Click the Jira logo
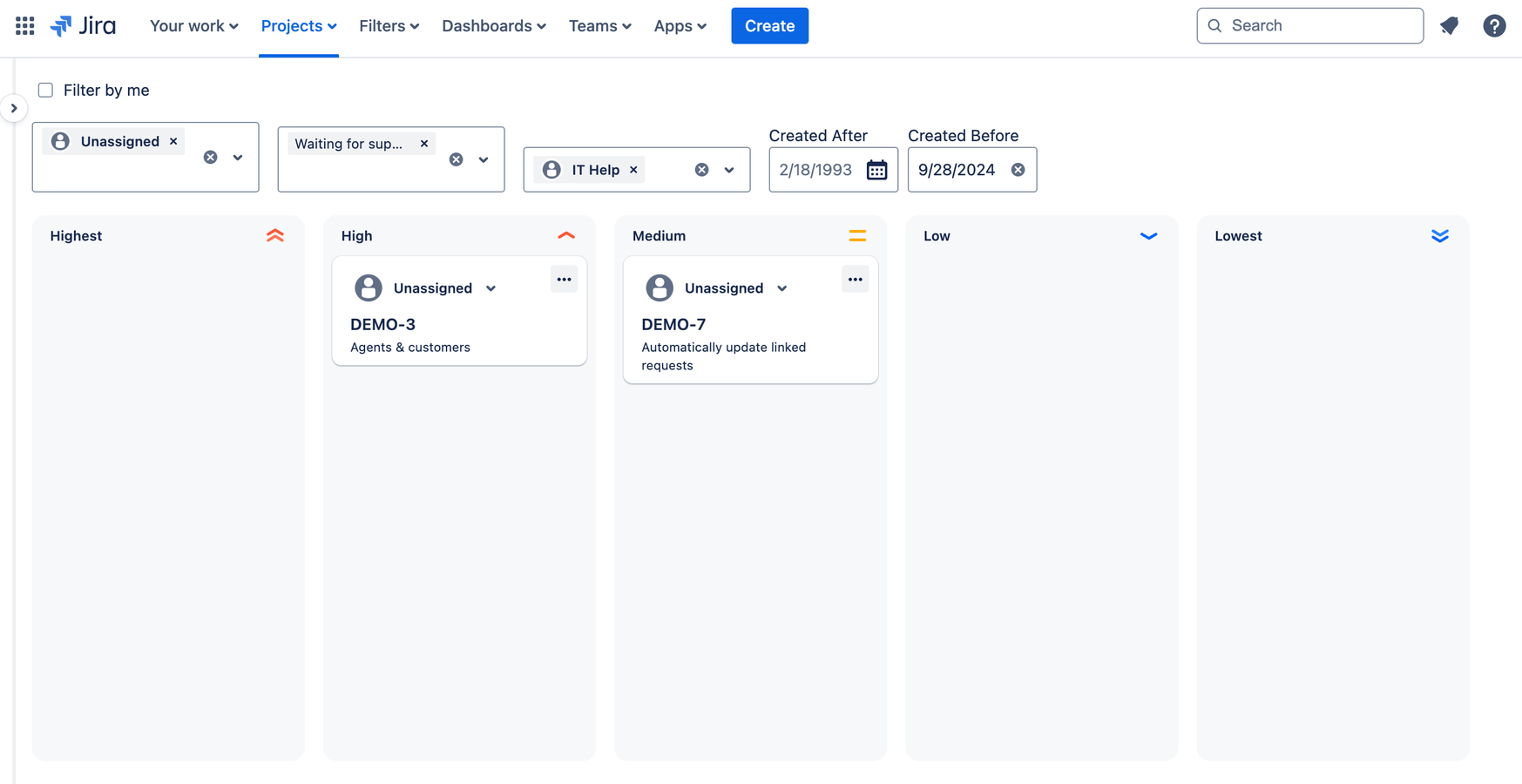 coord(83,26)
